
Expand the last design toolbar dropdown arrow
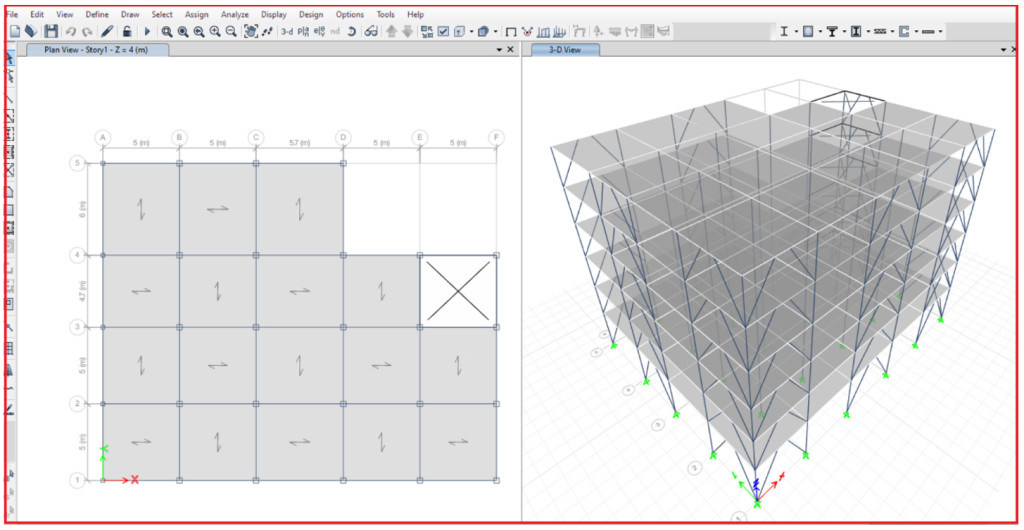[940, 31]
